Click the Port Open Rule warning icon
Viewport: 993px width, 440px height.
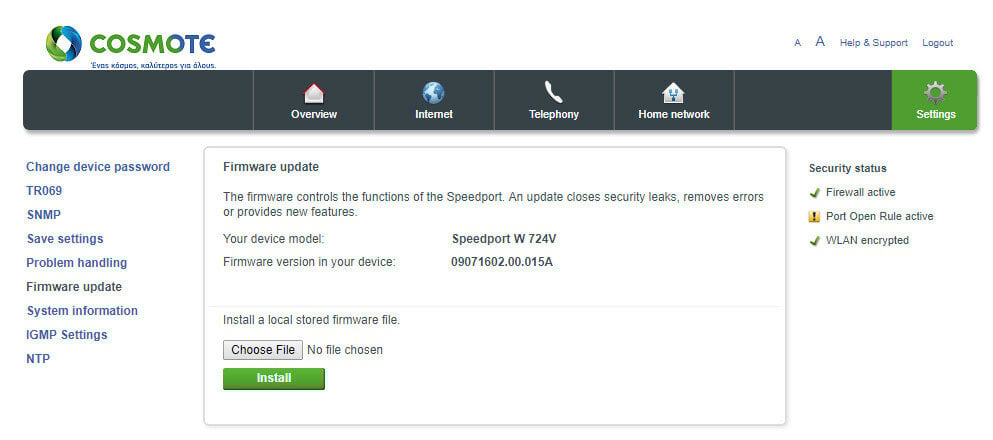tap(814, 217)
